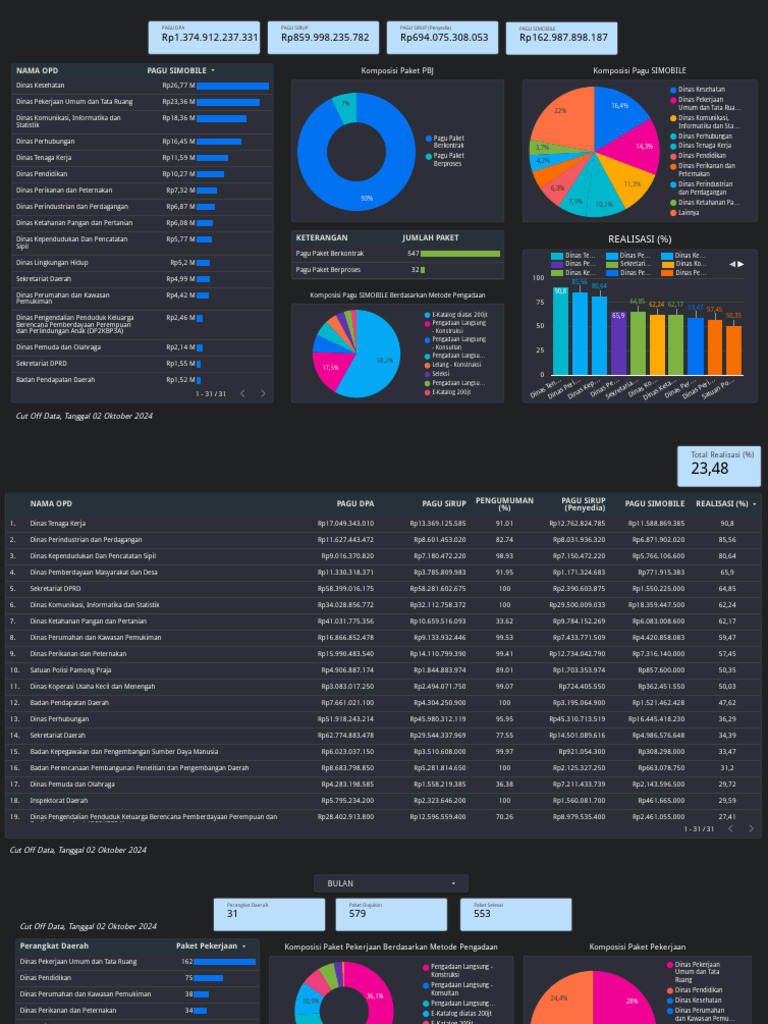Sort by PAGU SiRUP (Penyedia) column header

pos(583,504)
